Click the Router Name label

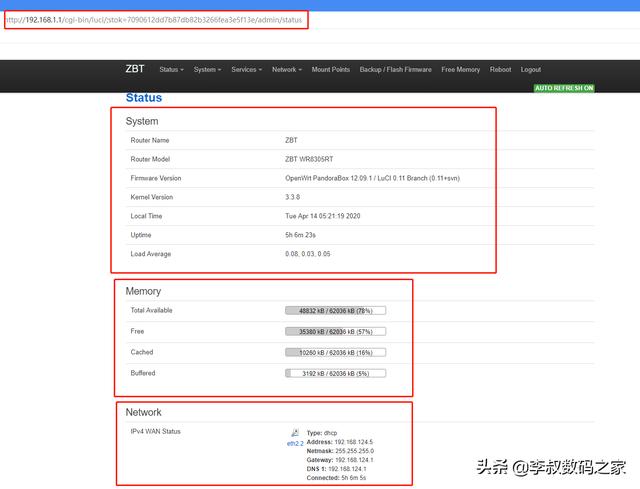coord(150,140)
